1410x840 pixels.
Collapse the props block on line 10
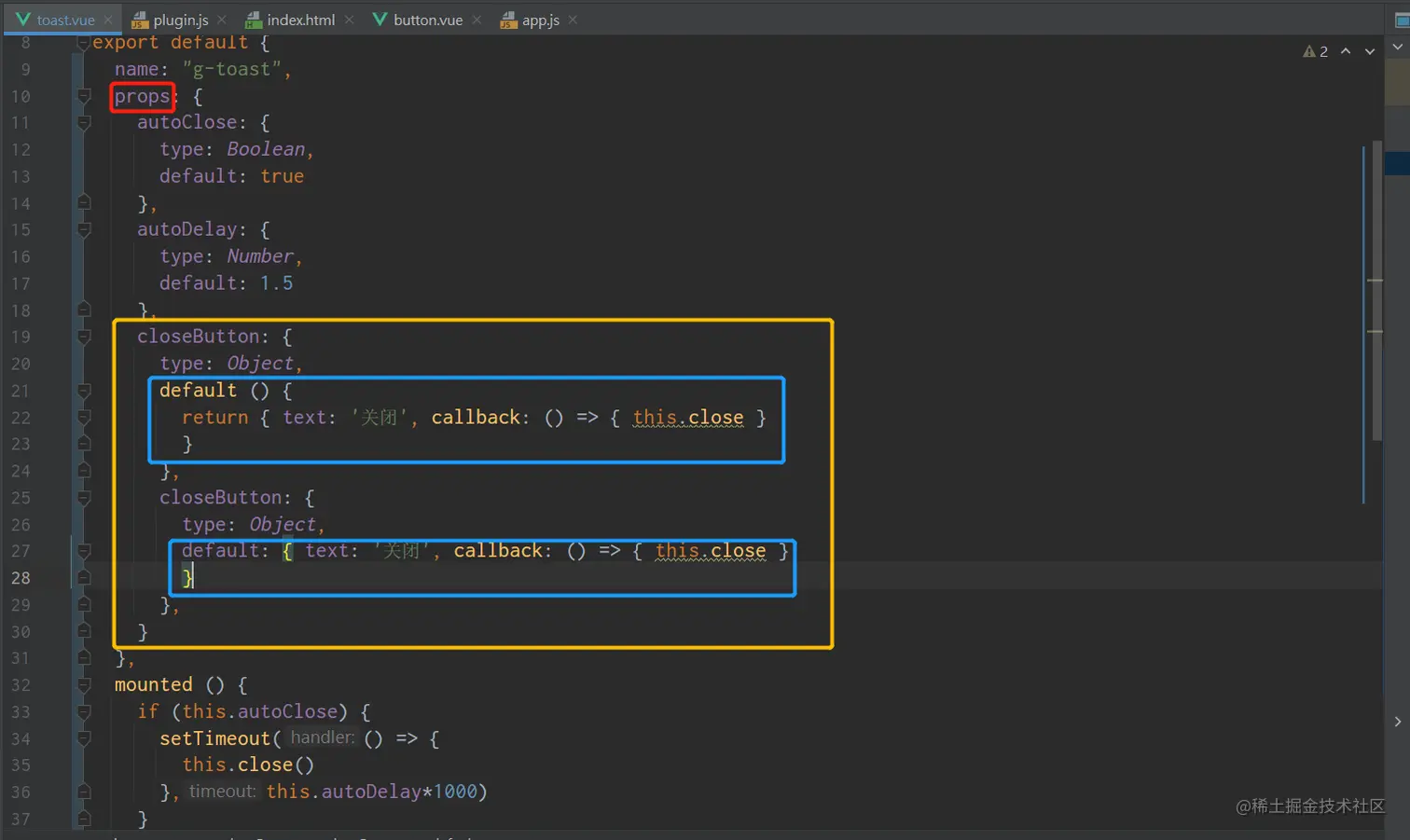click(x=84, y=96)
